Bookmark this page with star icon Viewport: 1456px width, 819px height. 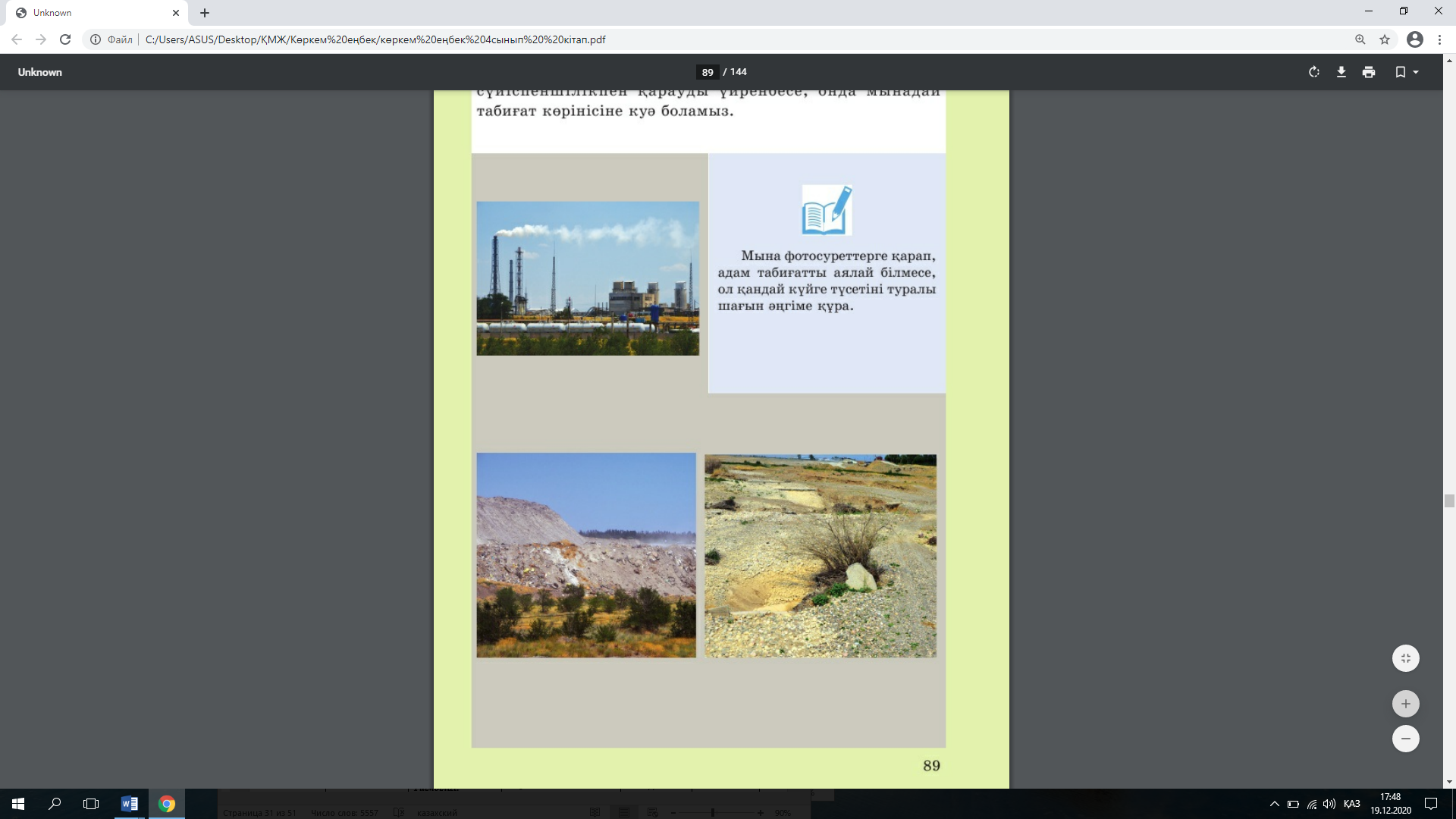(x=1385, y=39)
